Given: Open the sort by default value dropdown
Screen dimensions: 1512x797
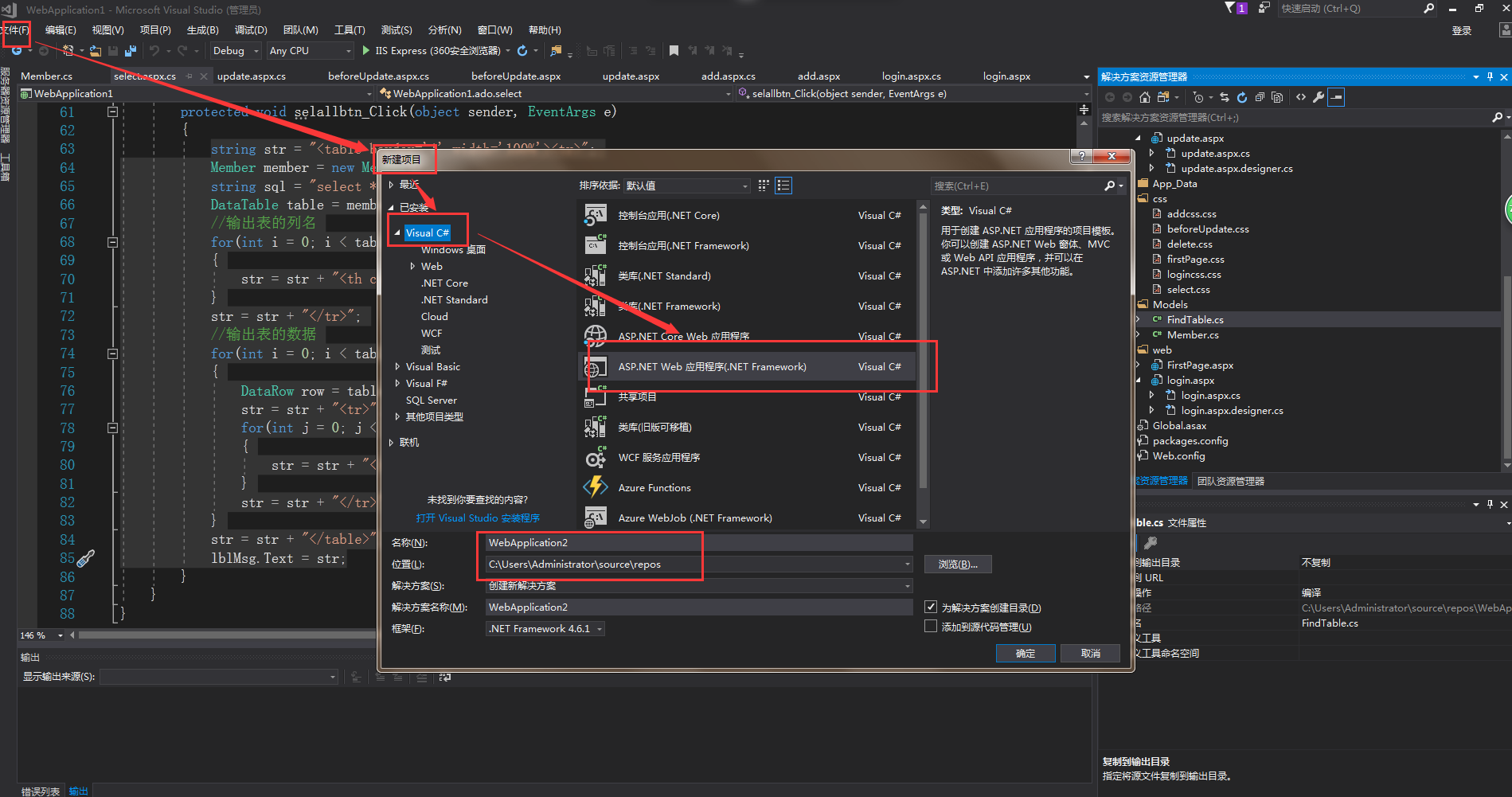Looking at the screenshot, I should tap(686, 186).
